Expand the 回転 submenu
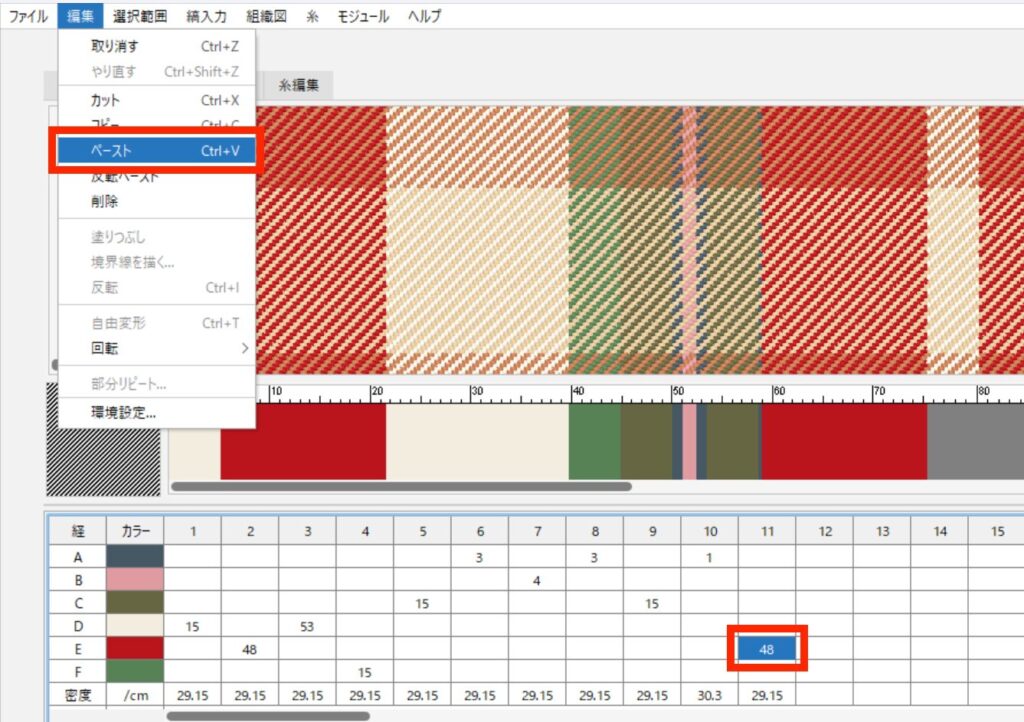Image resolution: width=1024 pixels, height=722 pixels. point(157,349)
